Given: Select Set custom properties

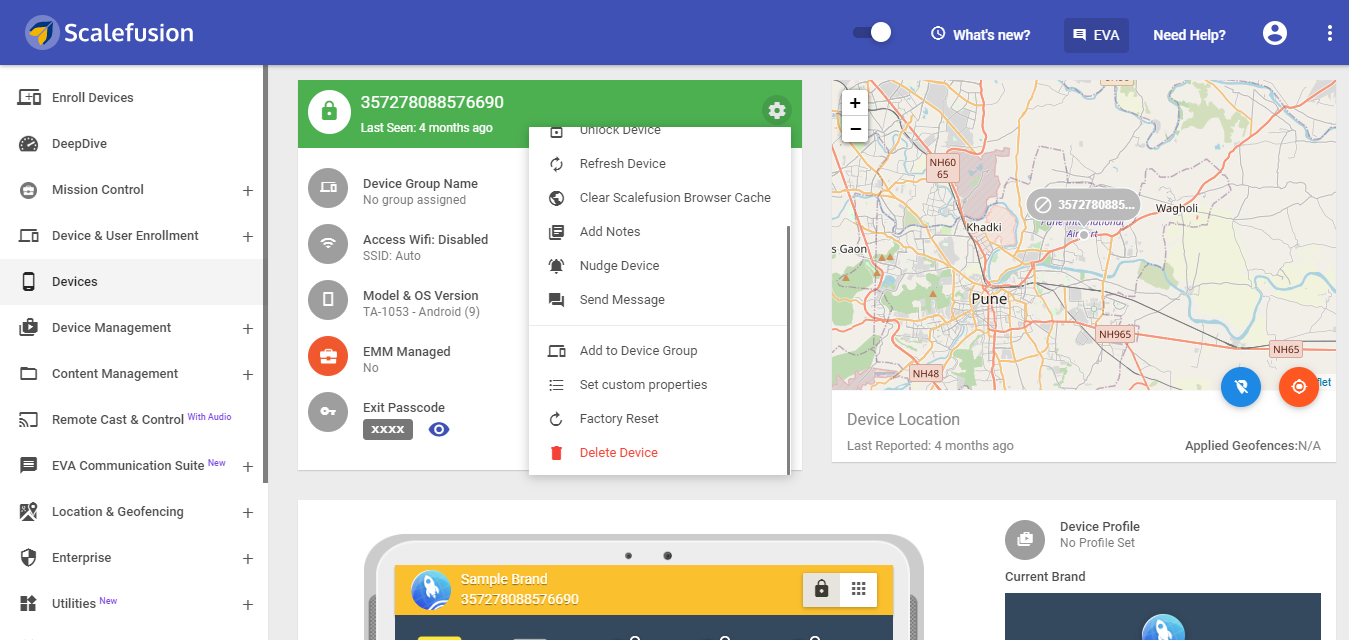Looking at the screenshot, I should 658,385.
